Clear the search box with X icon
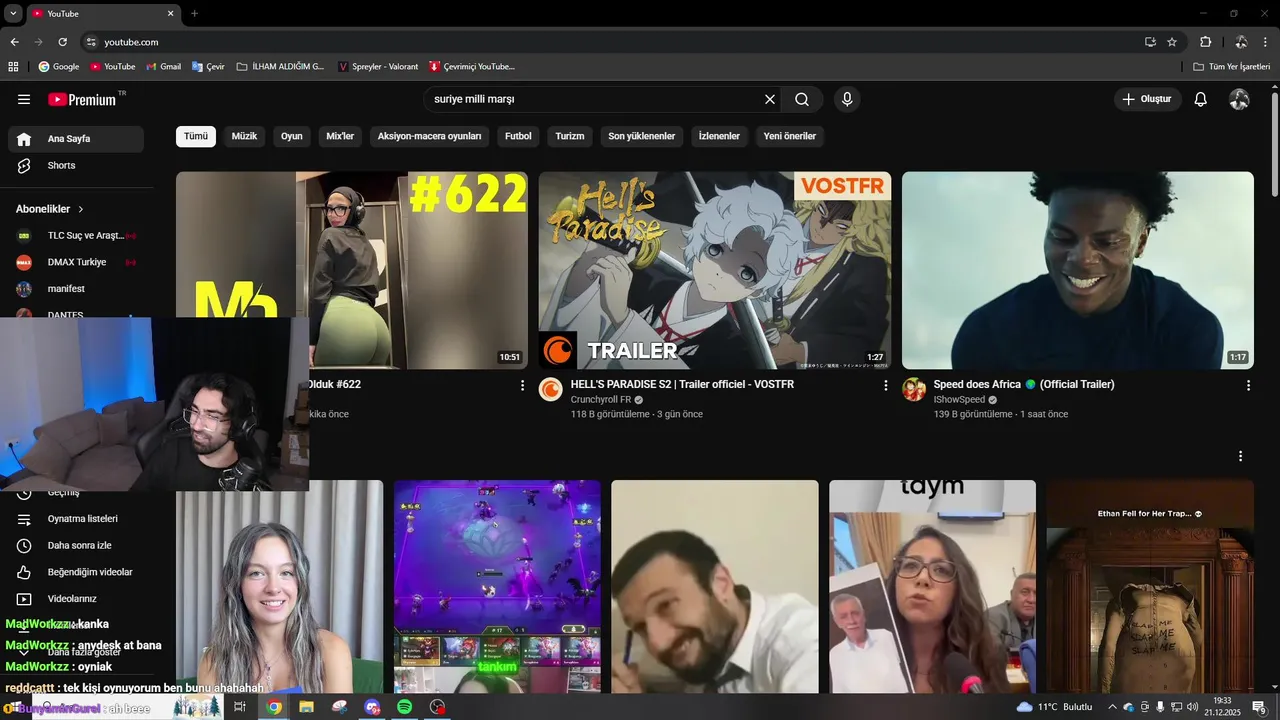The image size is (1280, 720). pyautogui.click(x=770, y=99)
